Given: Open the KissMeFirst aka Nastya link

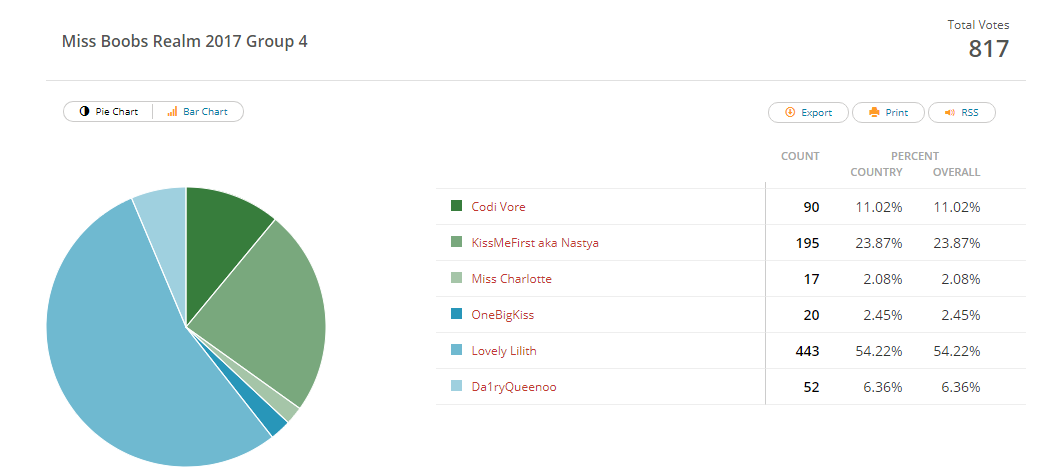Looking at the screenshot, I should coord(535,242).
